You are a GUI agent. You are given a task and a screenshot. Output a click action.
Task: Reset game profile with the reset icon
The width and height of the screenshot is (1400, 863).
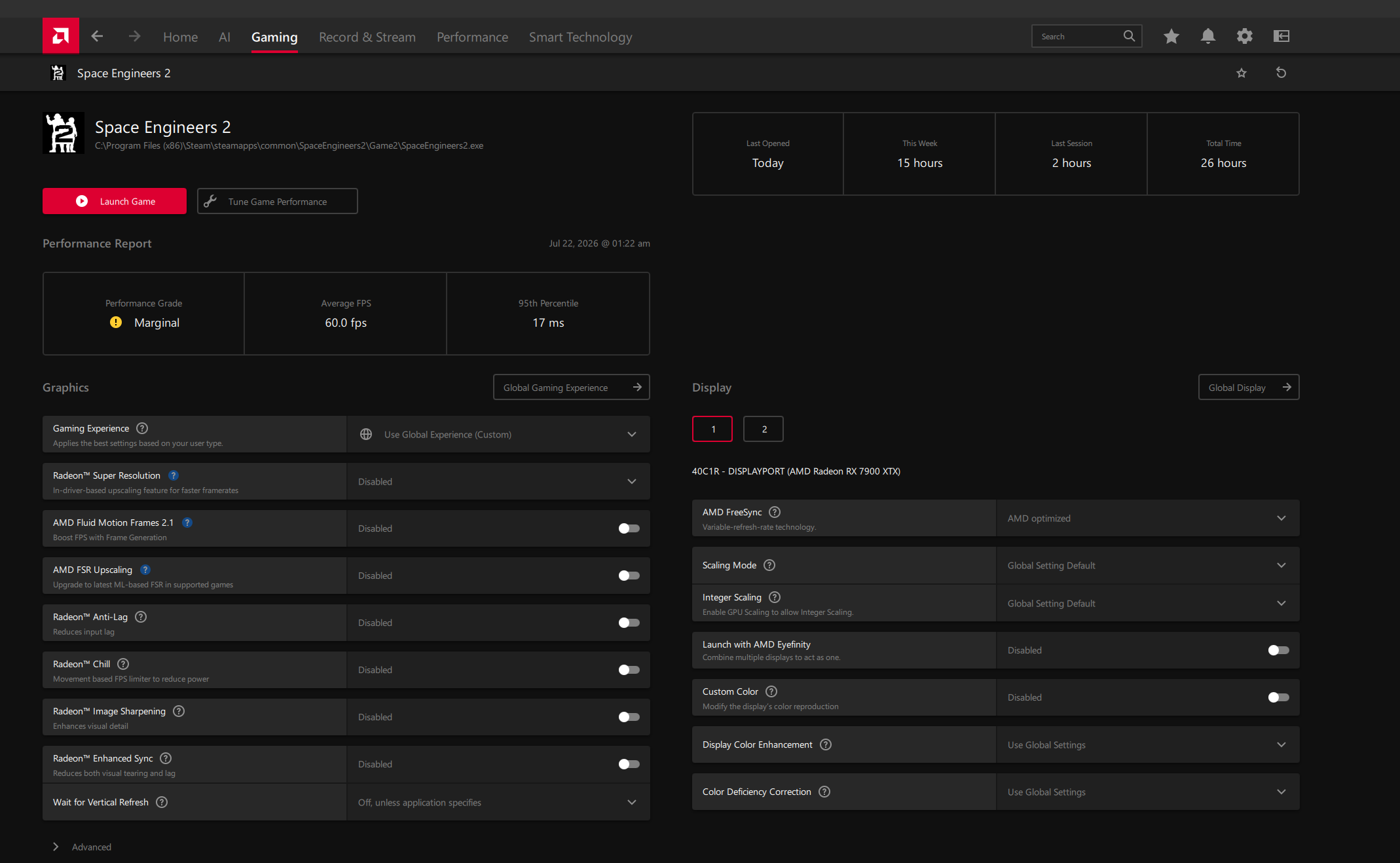tap(1281, 73)
